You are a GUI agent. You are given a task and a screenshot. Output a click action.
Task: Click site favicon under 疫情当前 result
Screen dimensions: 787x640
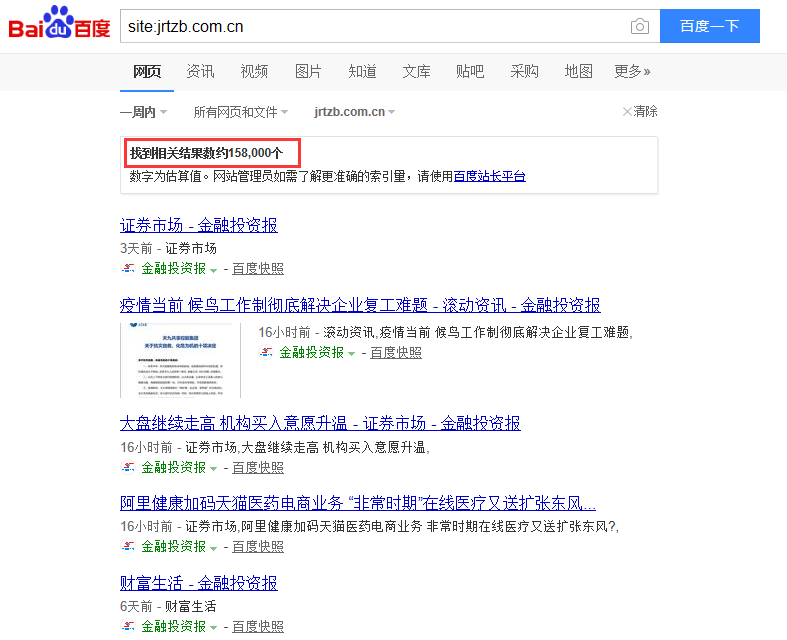tap(266, 352)
